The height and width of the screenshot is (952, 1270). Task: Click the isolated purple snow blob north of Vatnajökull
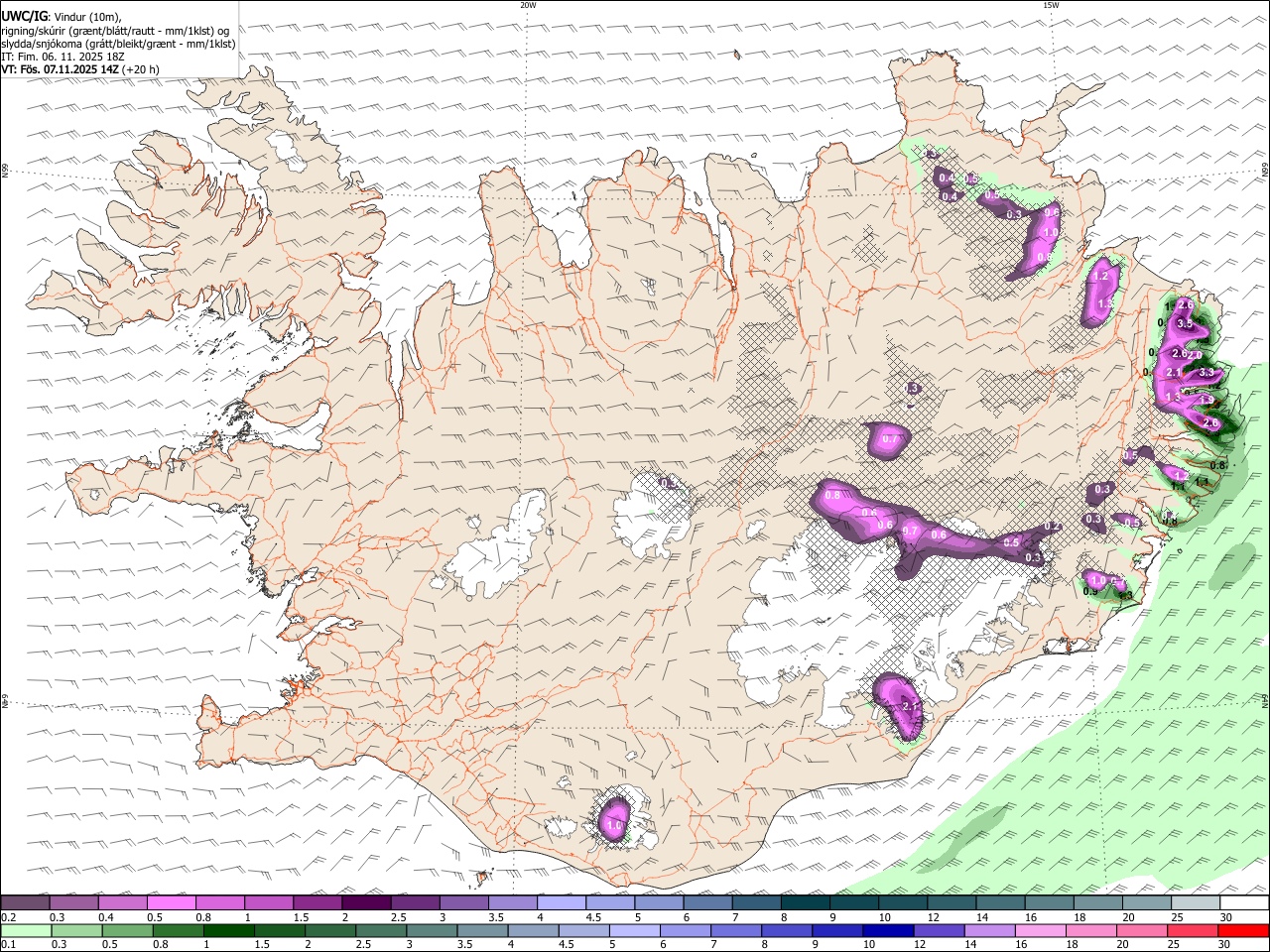coord(888,439)
